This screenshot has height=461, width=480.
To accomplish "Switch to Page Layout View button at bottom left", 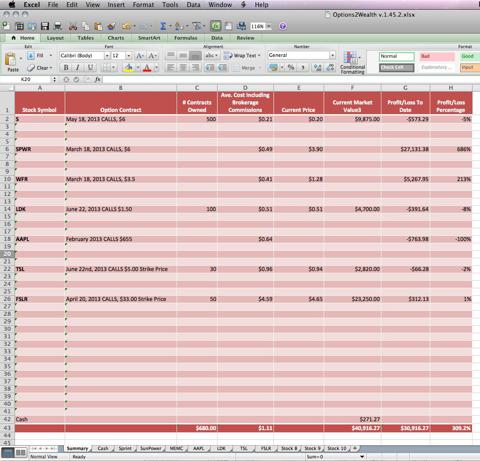I will coord(21,452).
